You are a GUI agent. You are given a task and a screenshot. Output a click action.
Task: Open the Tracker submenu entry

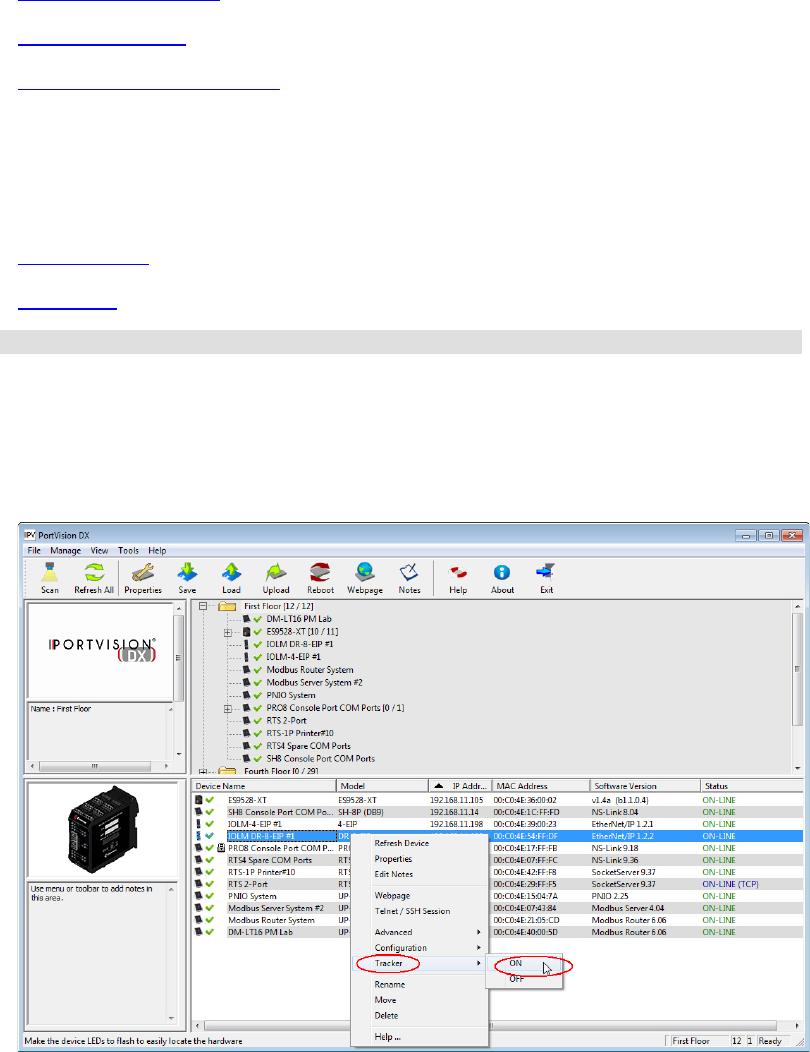pyautogui.click(x=420, y=963)
